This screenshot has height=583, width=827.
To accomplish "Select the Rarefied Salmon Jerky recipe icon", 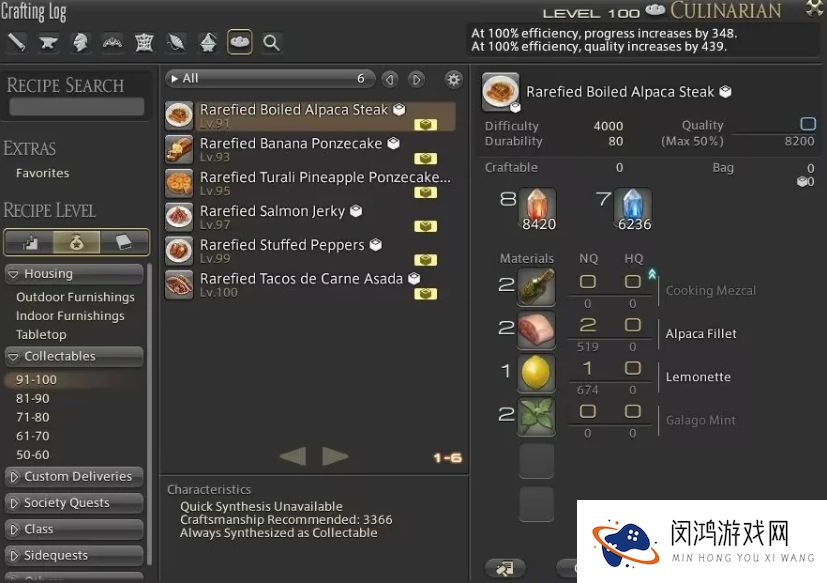I will tap(179, 217).
